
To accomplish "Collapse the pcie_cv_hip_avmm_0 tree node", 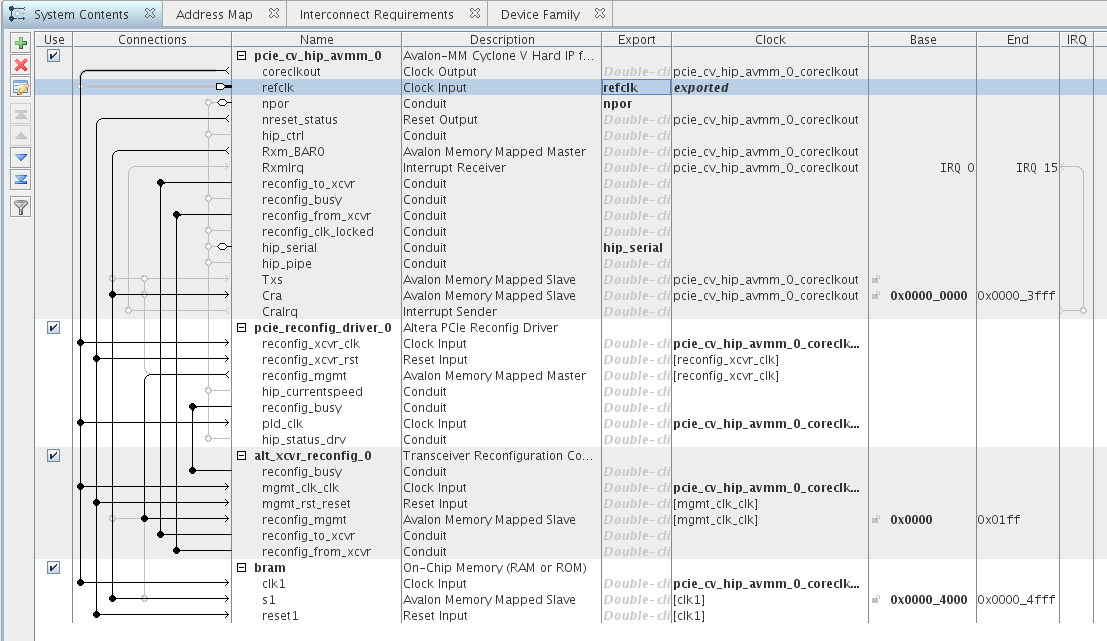I will pos(242,56).
